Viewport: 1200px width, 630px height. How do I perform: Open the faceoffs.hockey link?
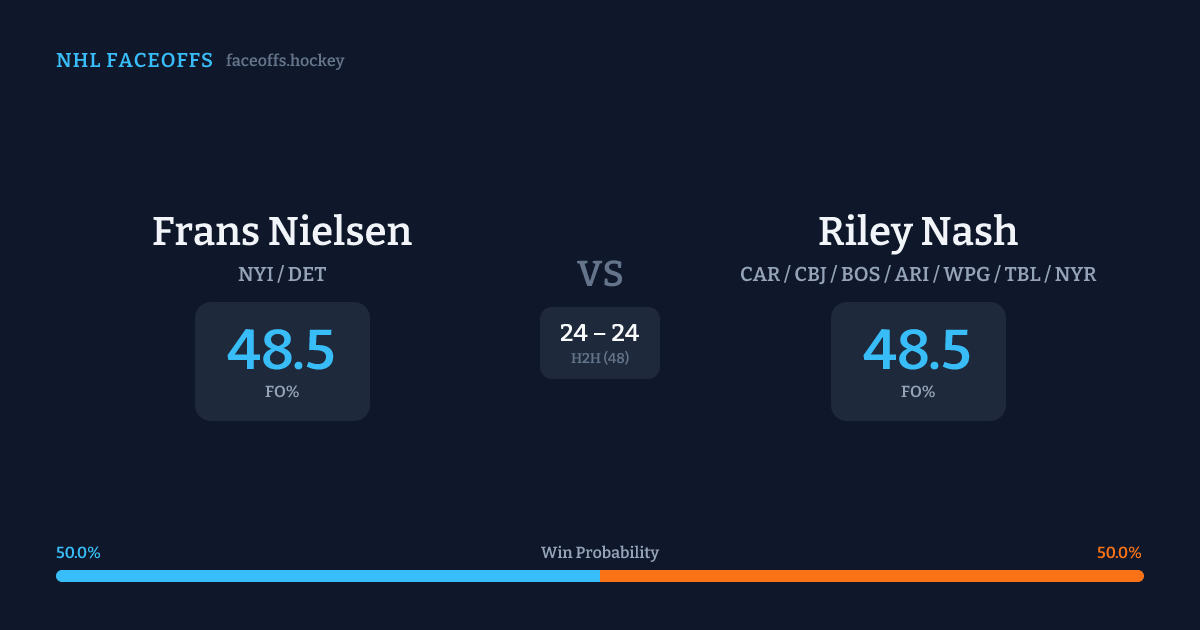pyautogui.click(x=285, y=61)
